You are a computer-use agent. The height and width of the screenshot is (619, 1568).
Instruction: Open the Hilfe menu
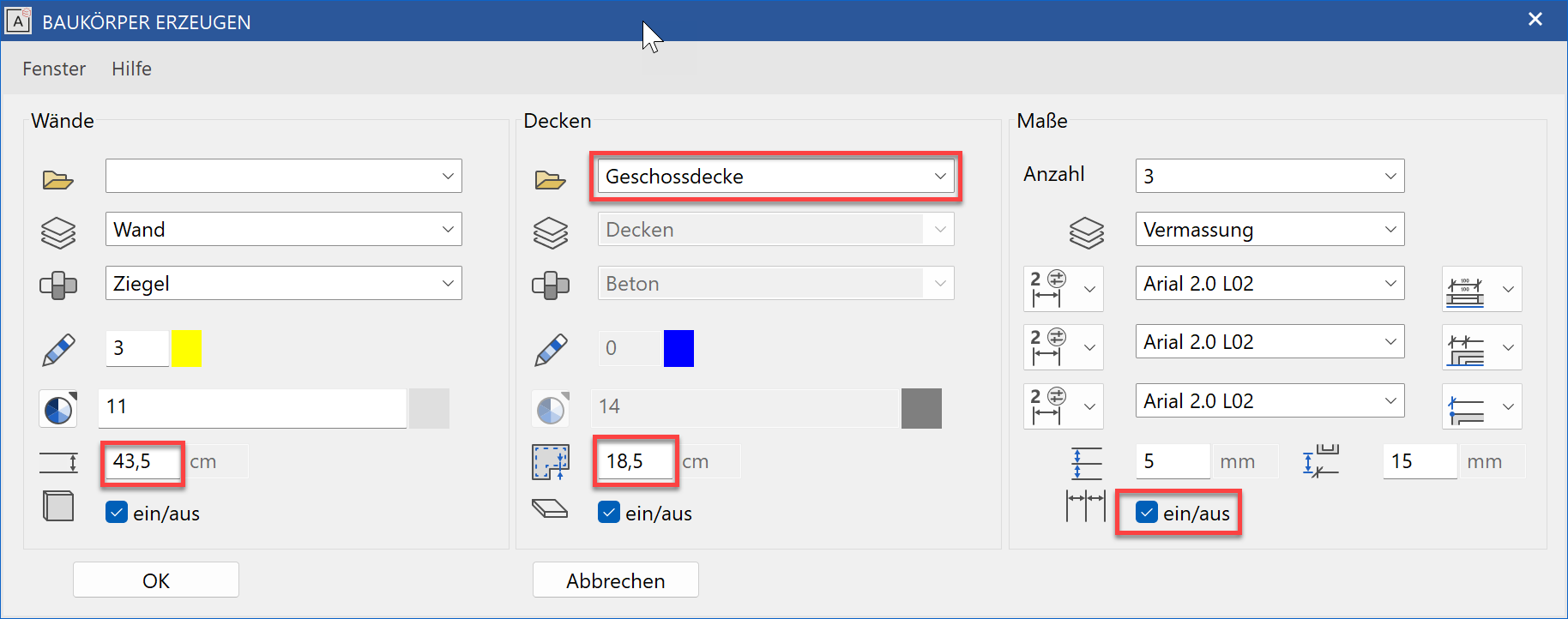131,69
